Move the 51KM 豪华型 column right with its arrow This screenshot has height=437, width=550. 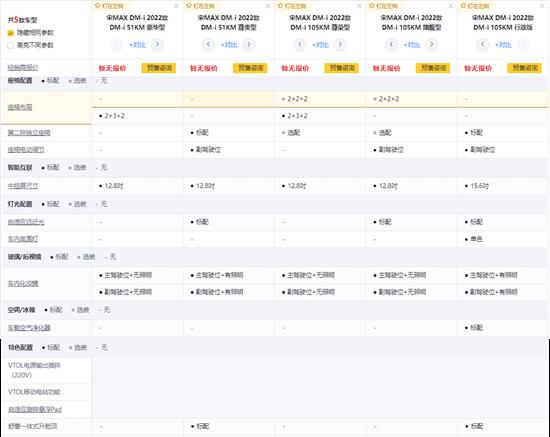click(x=157, y=45)
